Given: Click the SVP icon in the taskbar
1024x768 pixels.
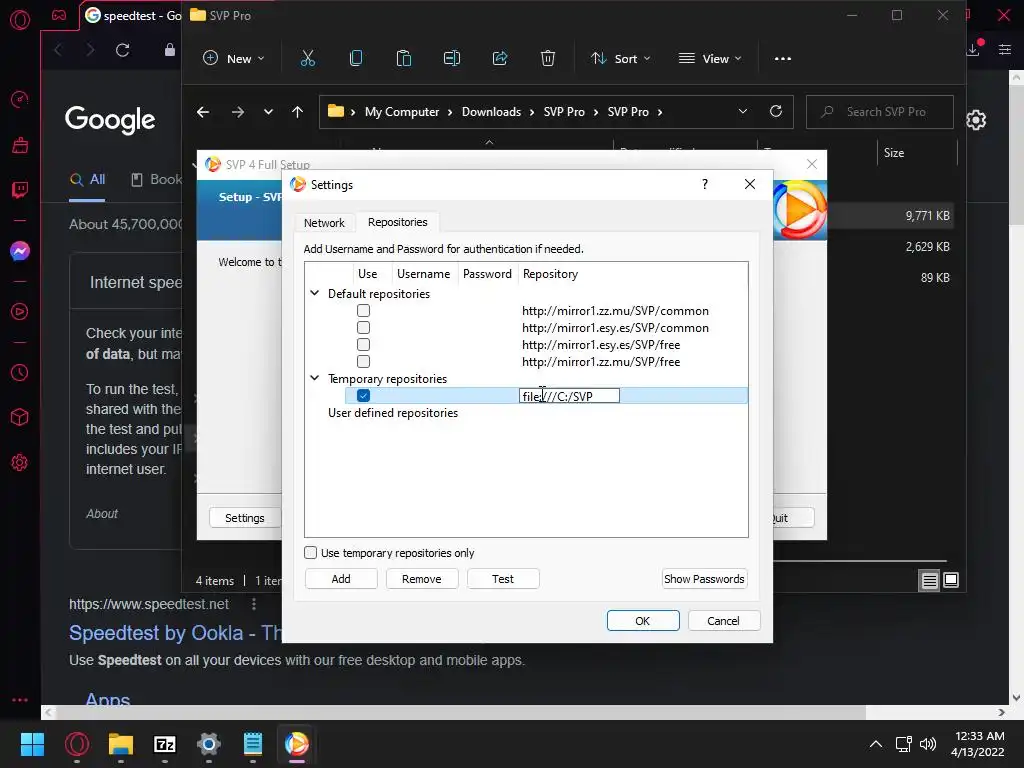Looking at the screenshot, I should pos(296,744).
